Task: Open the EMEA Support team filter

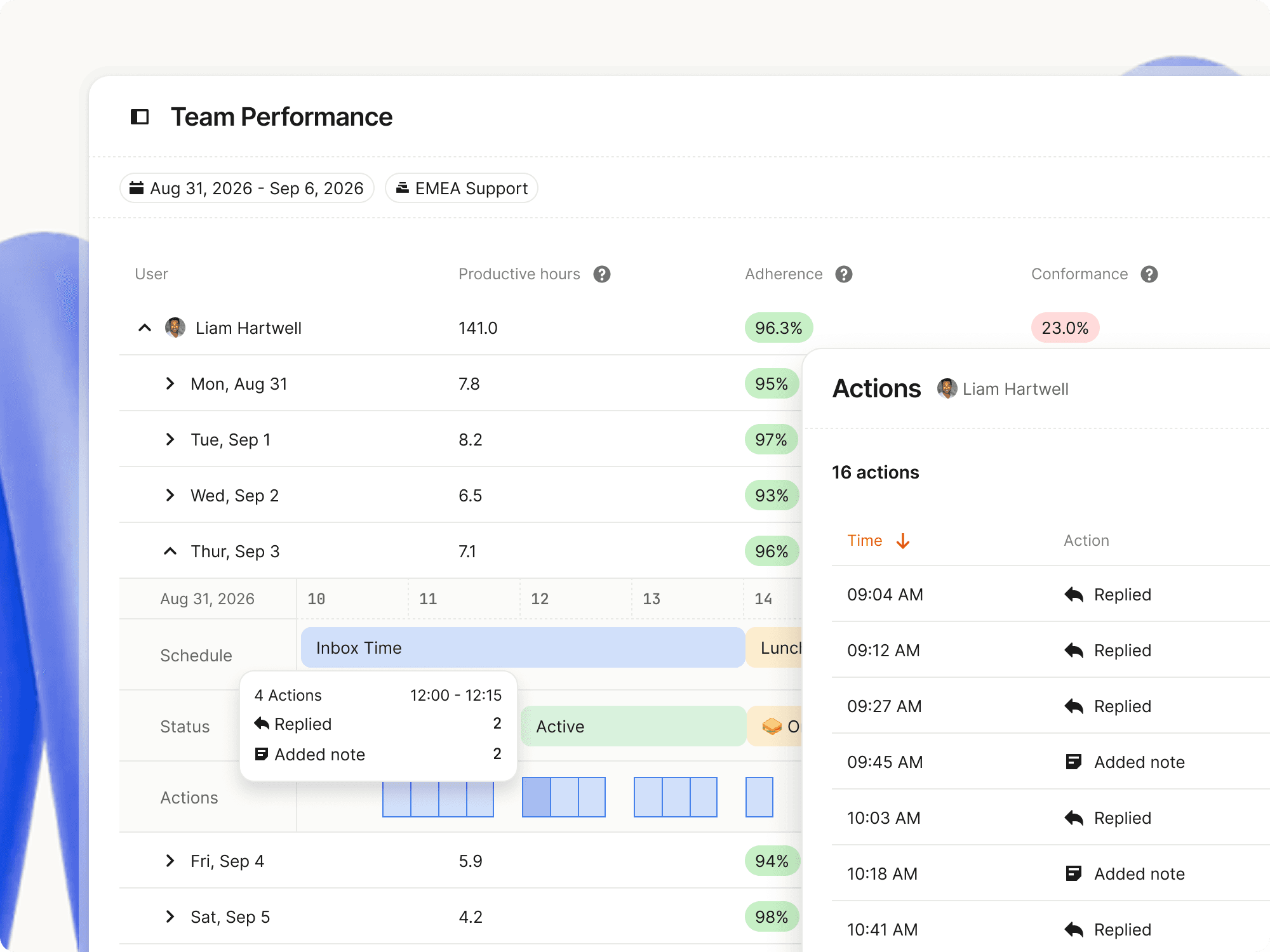Action: [462, 188]
